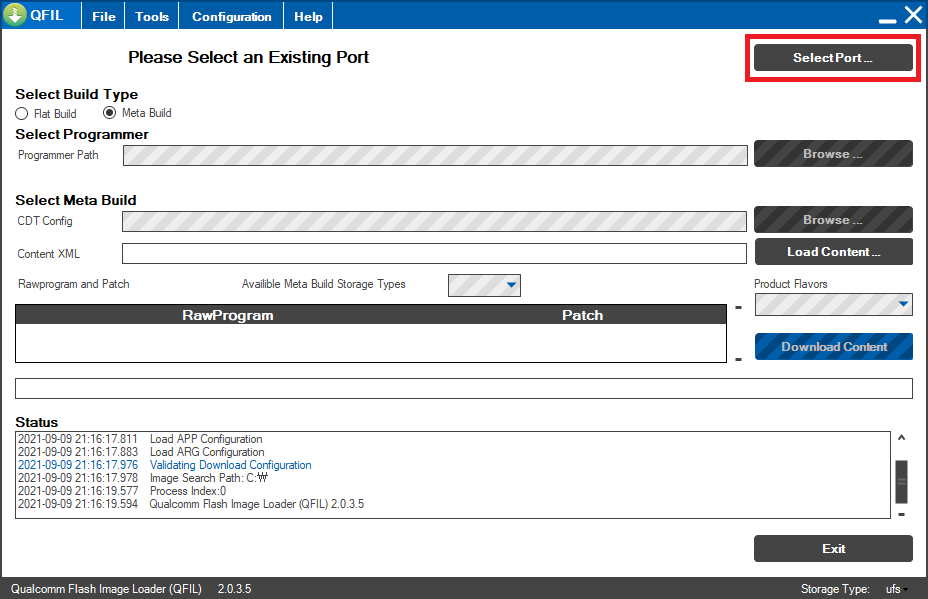Select the 'Qualcomm Flash Image Loader (QFIL) 2.0.3.5' log line

click(x=191, y=504)
